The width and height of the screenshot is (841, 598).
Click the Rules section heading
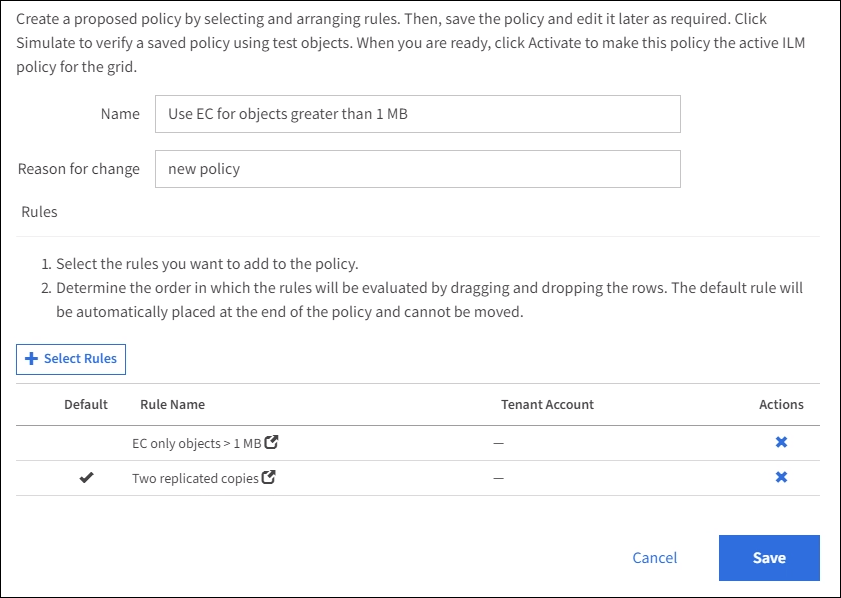click(39, 212)
